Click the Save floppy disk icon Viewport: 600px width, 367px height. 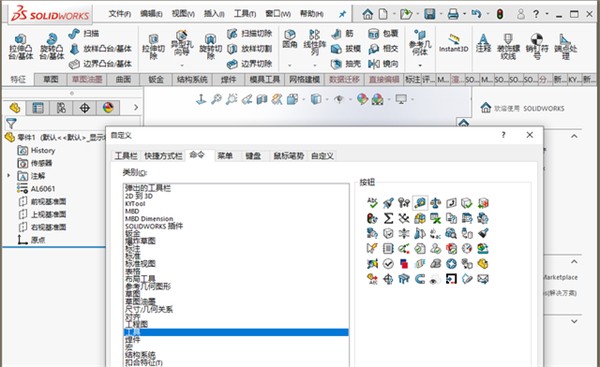[x=430, y=14]
